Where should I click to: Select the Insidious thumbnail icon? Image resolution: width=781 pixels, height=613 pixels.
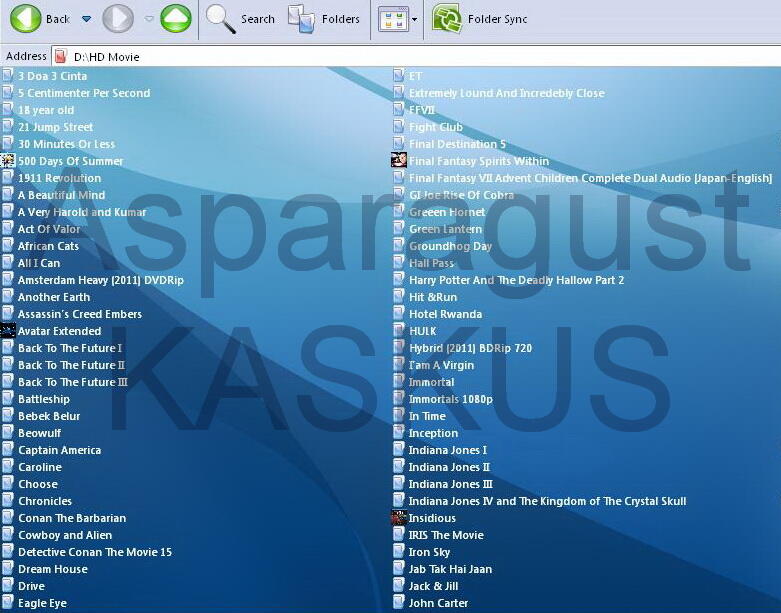pos(399,518)
